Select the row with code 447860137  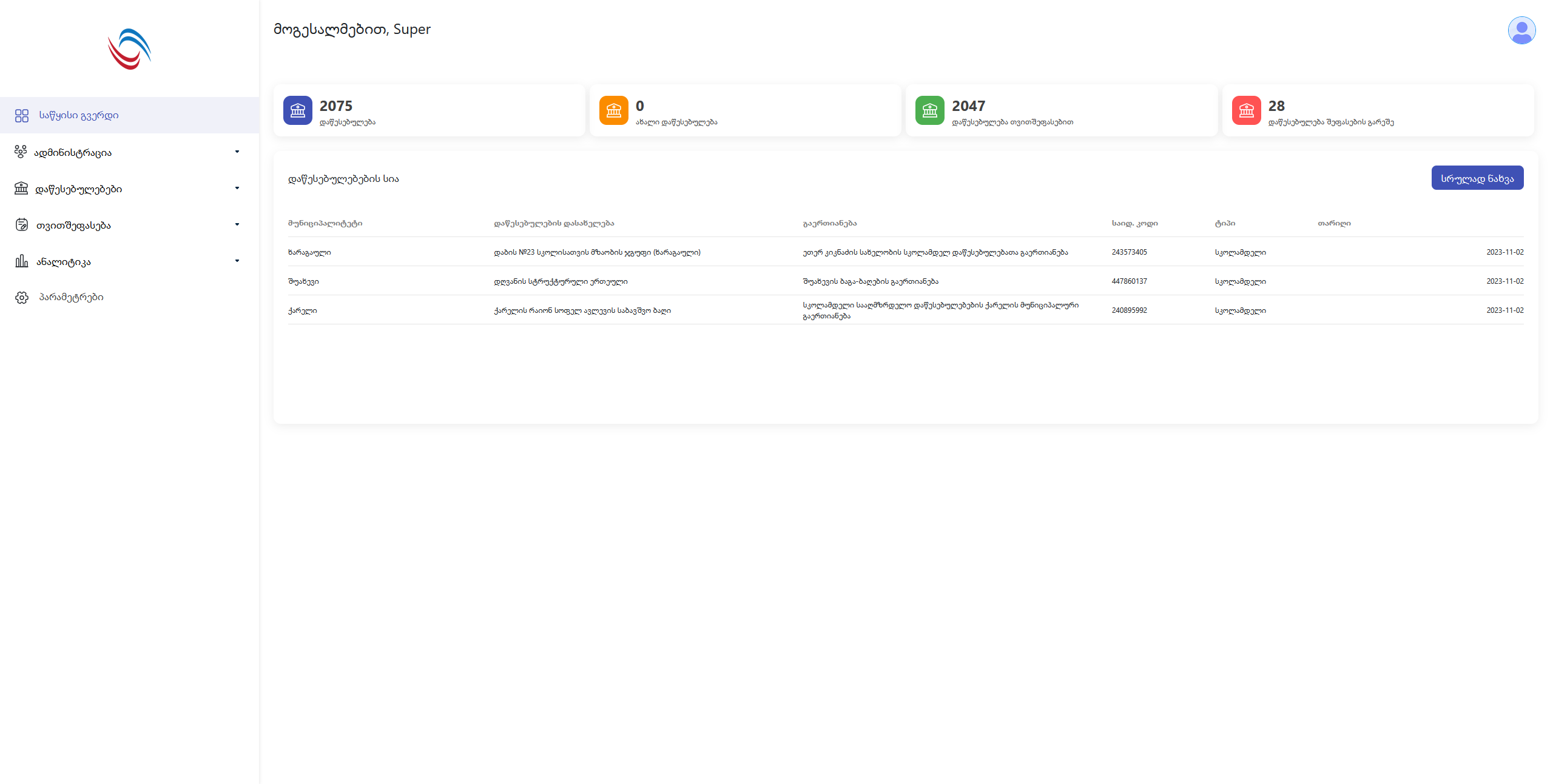pos(1129,281)
